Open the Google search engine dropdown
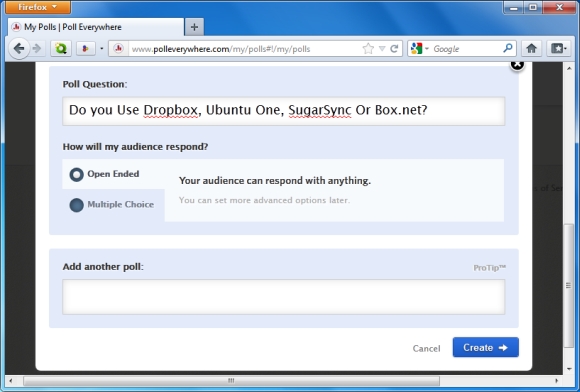Viewport: 580px width, 392px height. pyautogui.click(x=419, y=48)
